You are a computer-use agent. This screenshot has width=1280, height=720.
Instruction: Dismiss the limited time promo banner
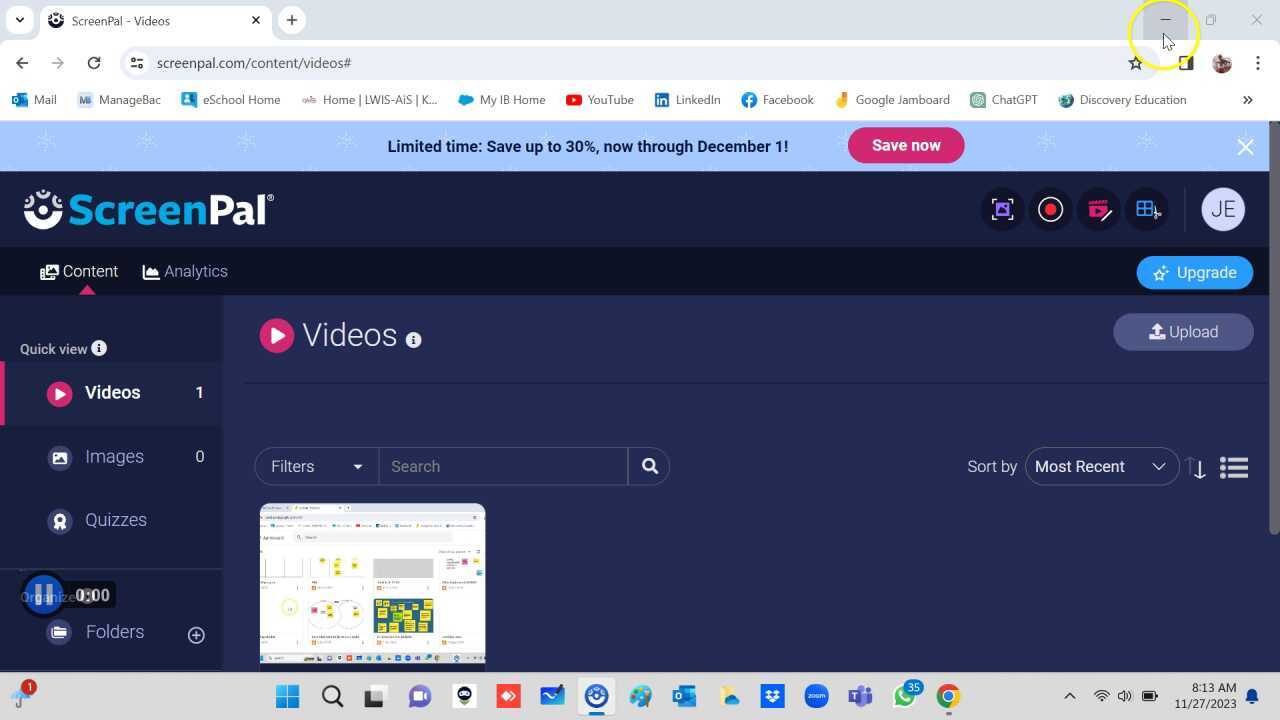[x=1245, y=147]
